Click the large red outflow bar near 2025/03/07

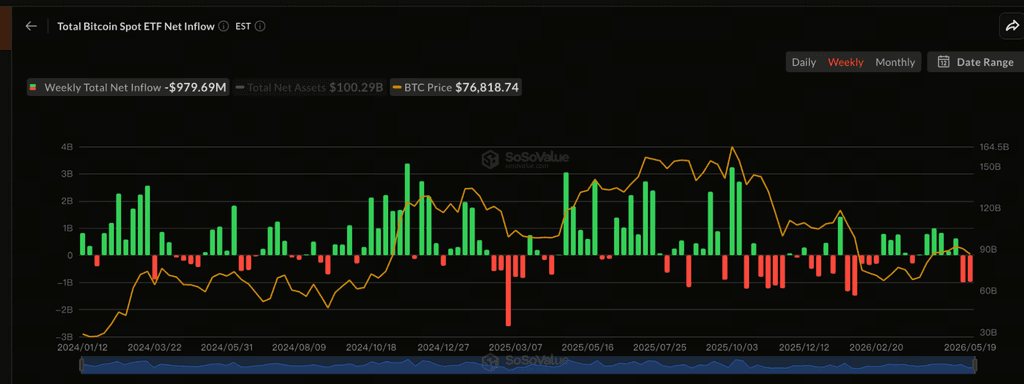coord(508,290)
